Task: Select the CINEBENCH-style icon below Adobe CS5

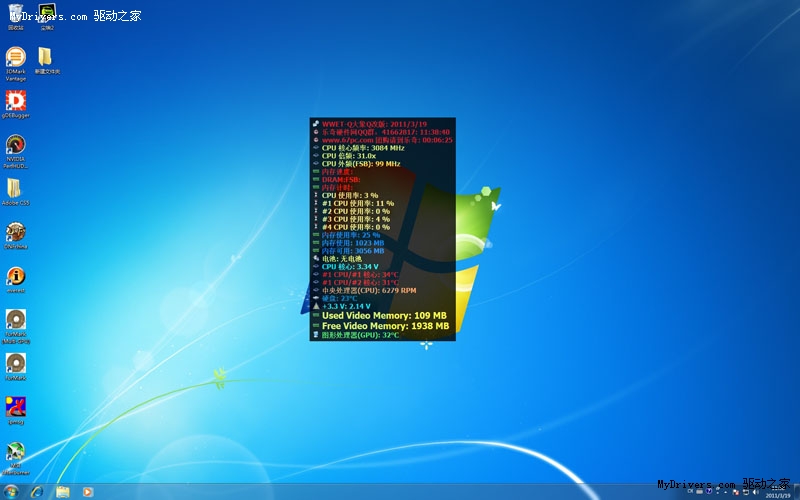Action: pos(16,235)
